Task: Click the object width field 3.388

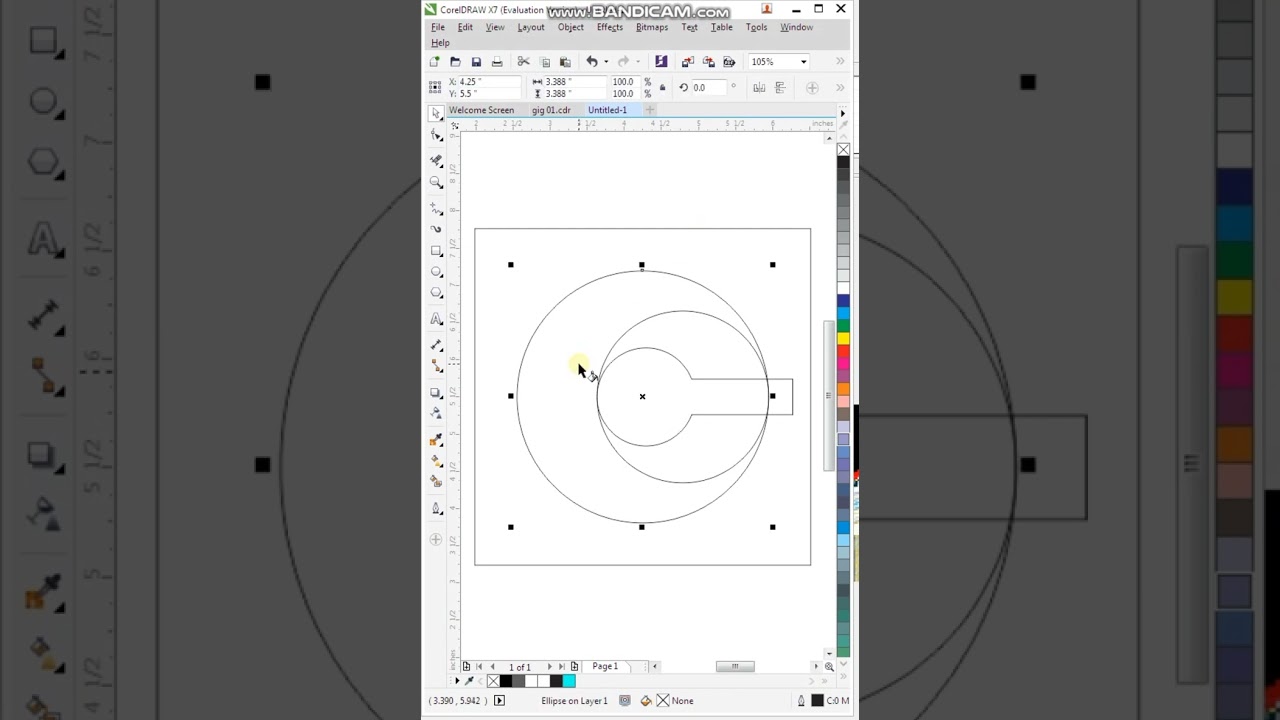Action: click(x=575, y=82)
